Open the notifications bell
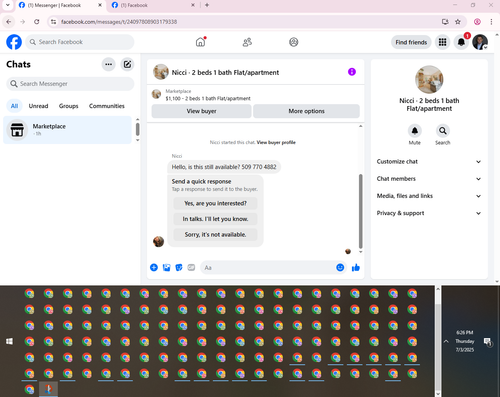 (461, 42)
